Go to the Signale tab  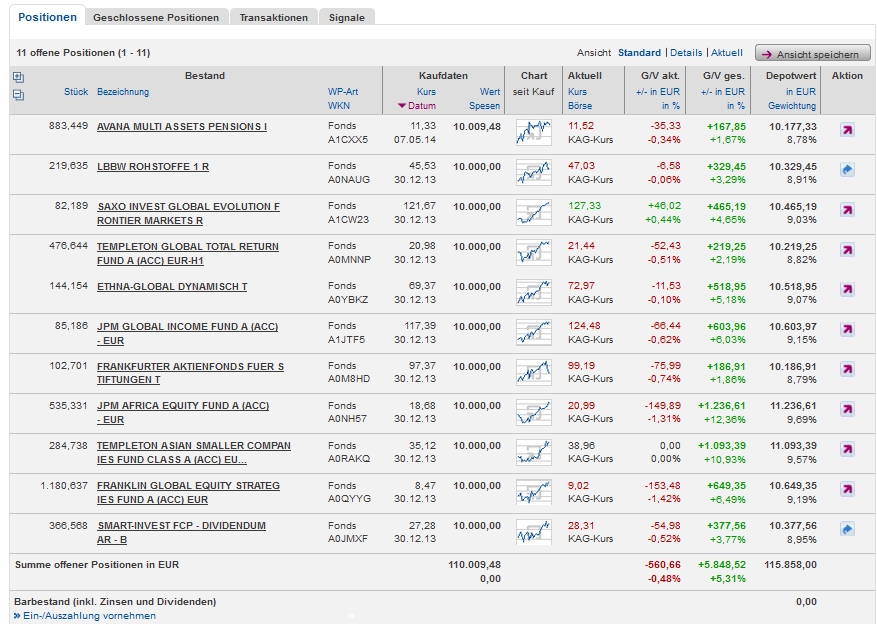tap(347, 18)
